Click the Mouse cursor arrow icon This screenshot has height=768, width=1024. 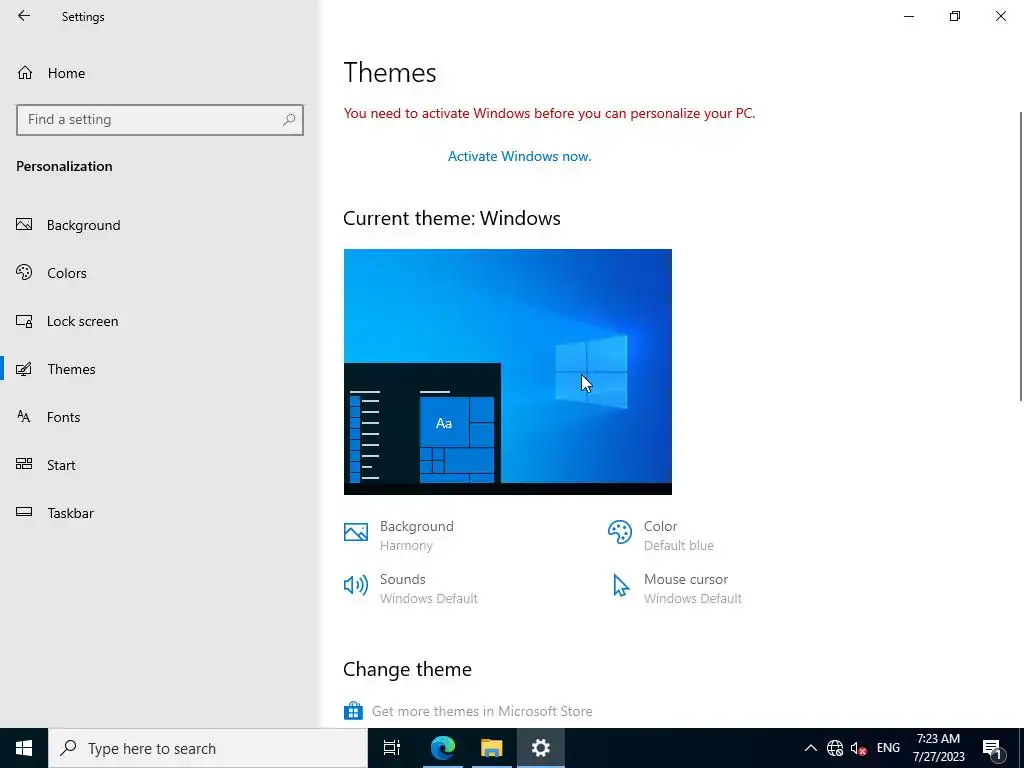tap(620, 585)
